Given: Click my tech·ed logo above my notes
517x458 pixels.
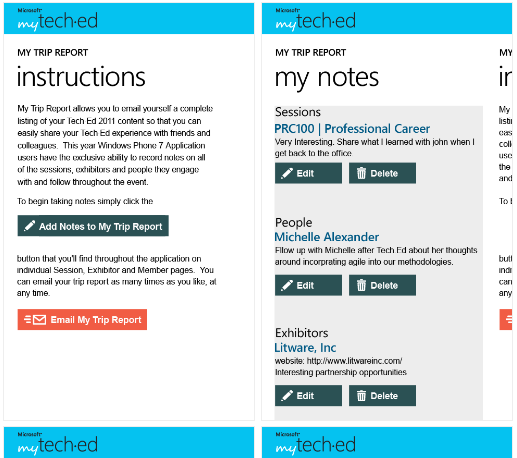Looking at the screenshot, I should click(x=316, y=20).
